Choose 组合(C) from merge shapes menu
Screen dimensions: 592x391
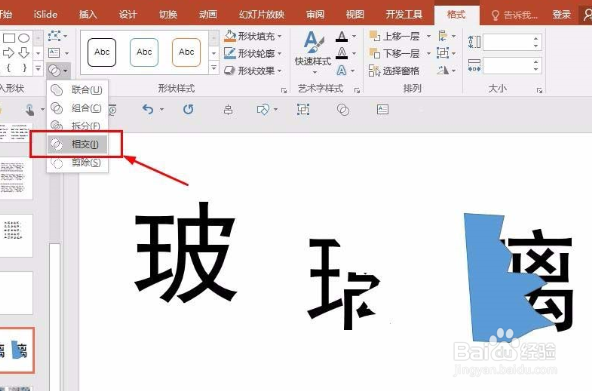pos(77,108)
